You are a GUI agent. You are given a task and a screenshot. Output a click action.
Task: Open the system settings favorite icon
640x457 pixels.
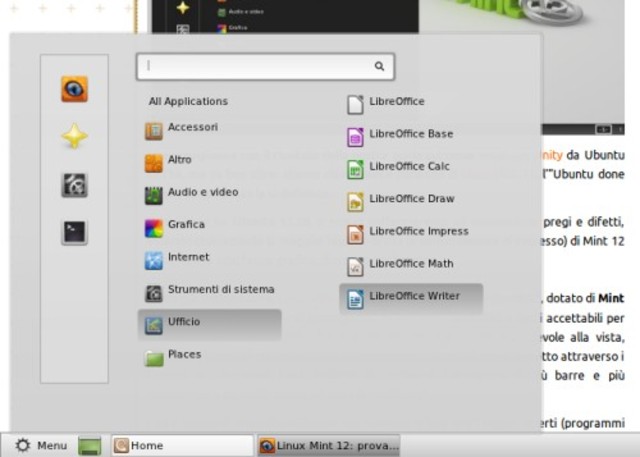(74, 185)
